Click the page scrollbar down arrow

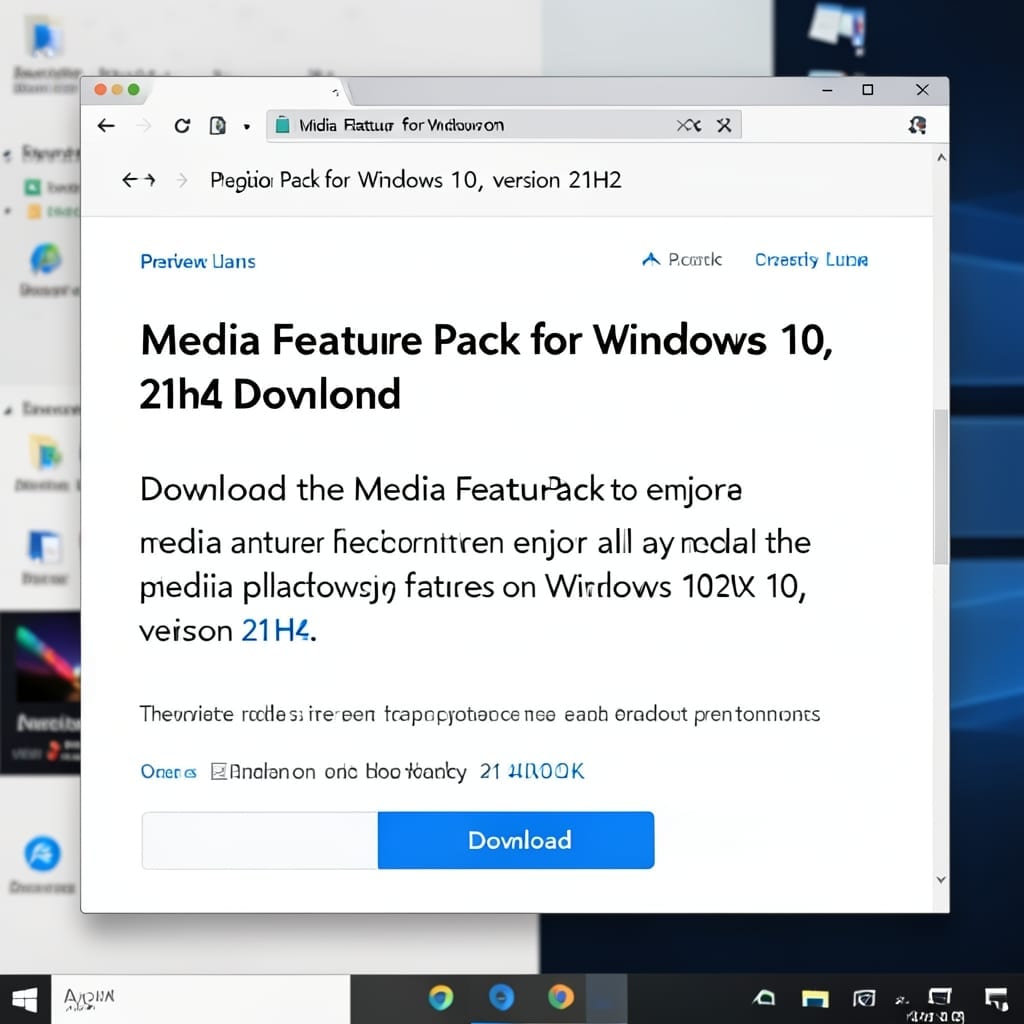(x=941, y=880)
